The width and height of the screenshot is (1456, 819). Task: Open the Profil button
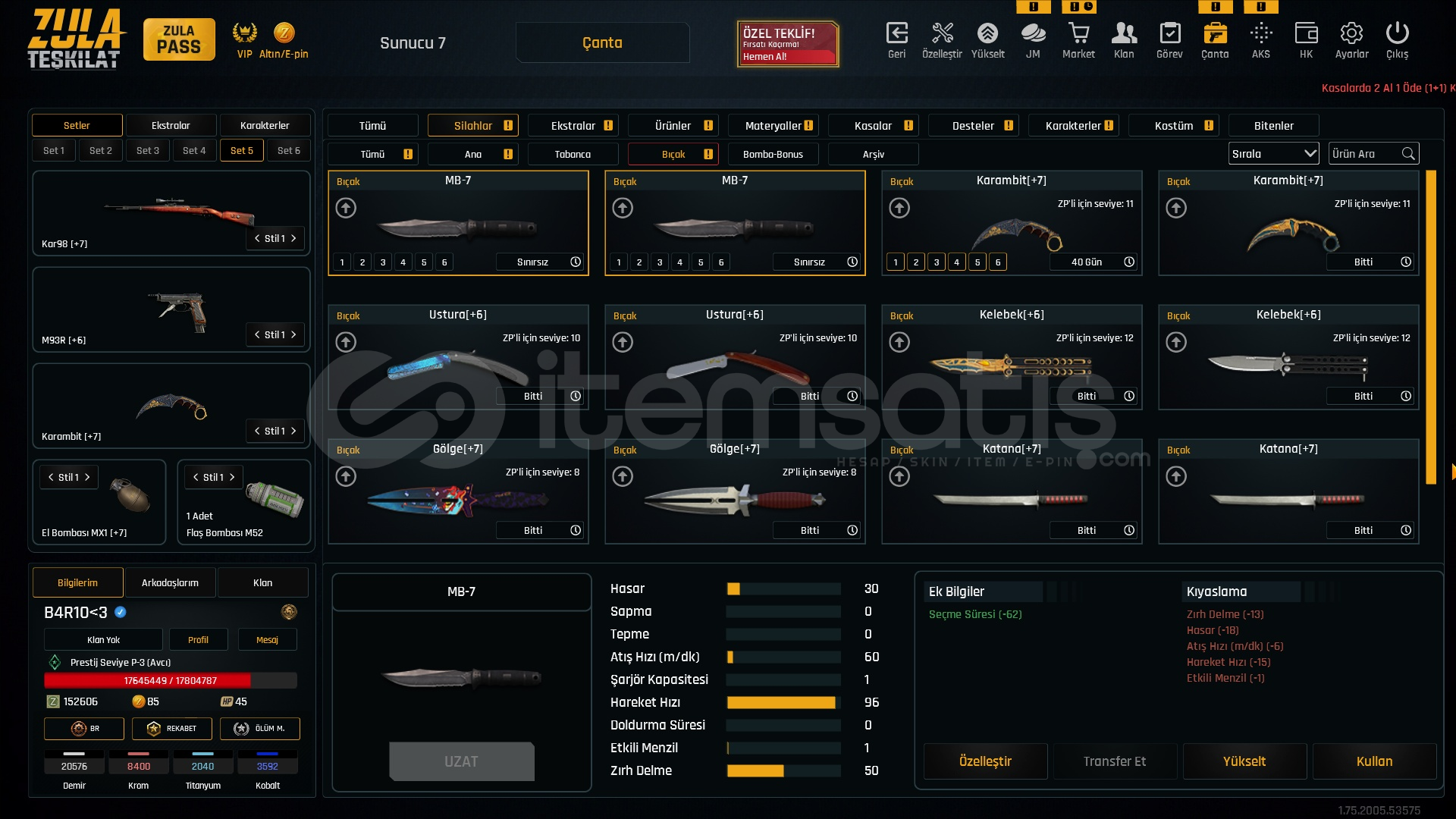click(198, 639)
